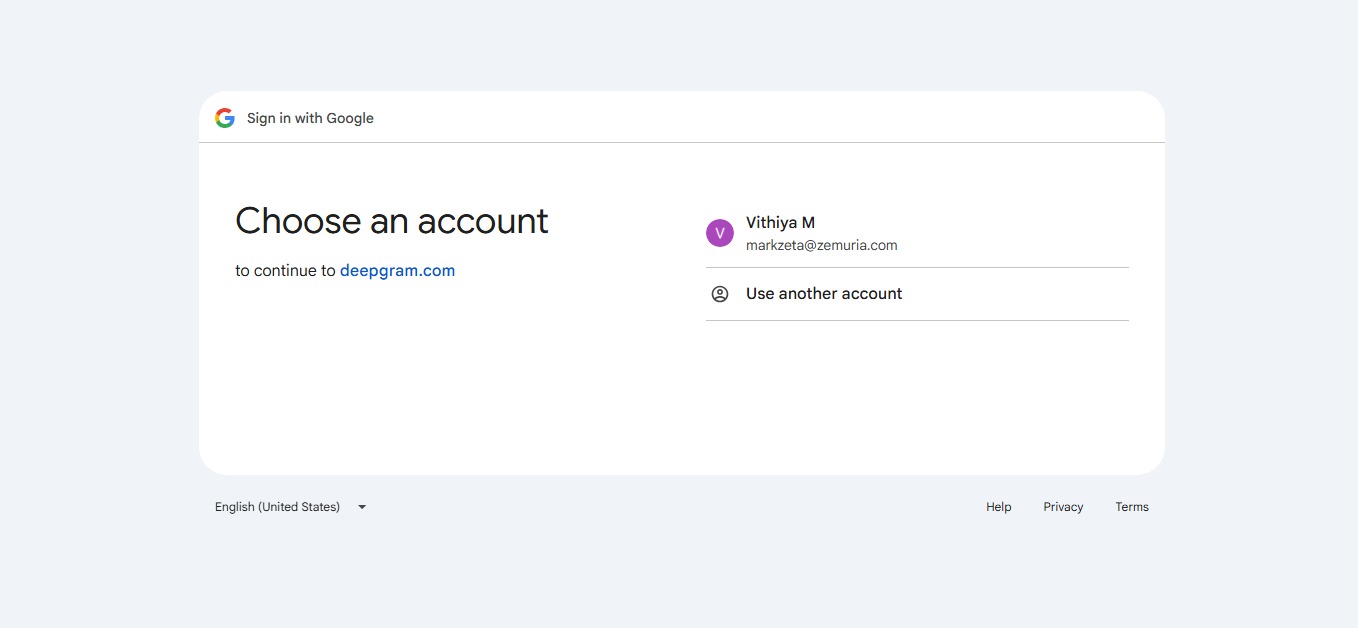Open the deepgram.com link
Viewport: 1358px width, 628px height.
pos(397,270)
